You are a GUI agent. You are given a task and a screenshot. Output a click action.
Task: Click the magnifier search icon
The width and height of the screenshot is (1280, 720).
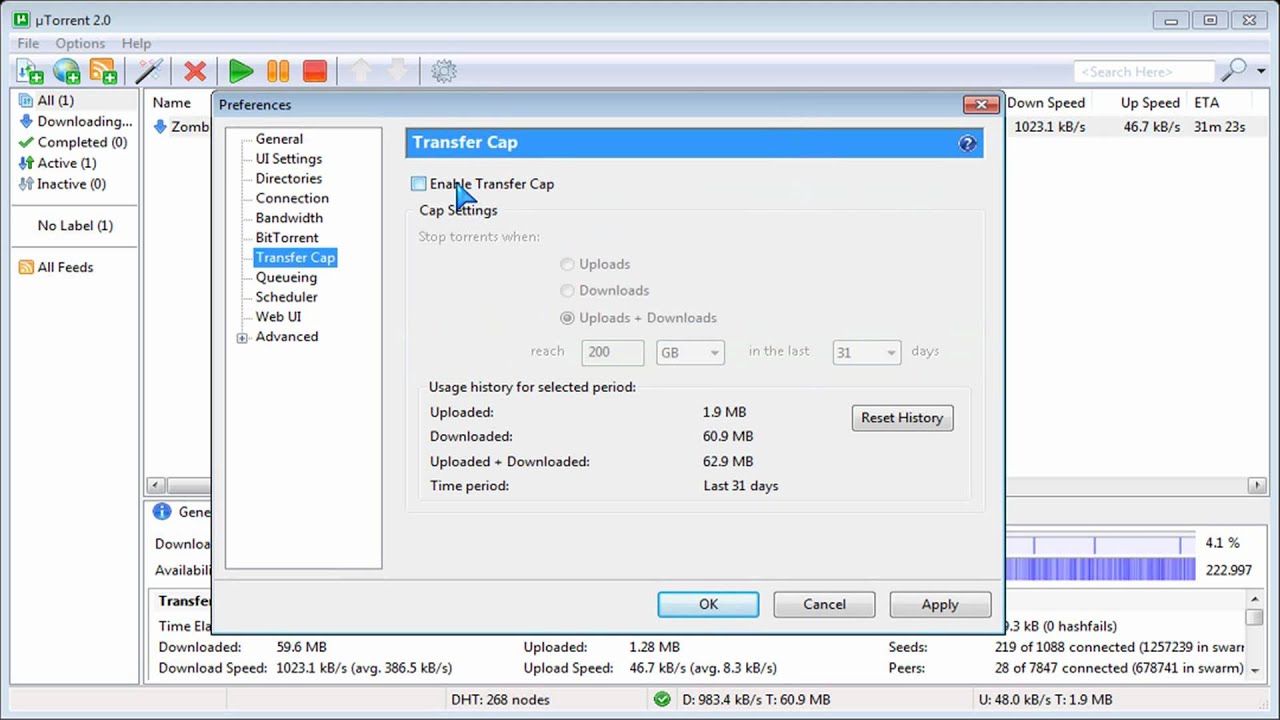coord(1234,71)
